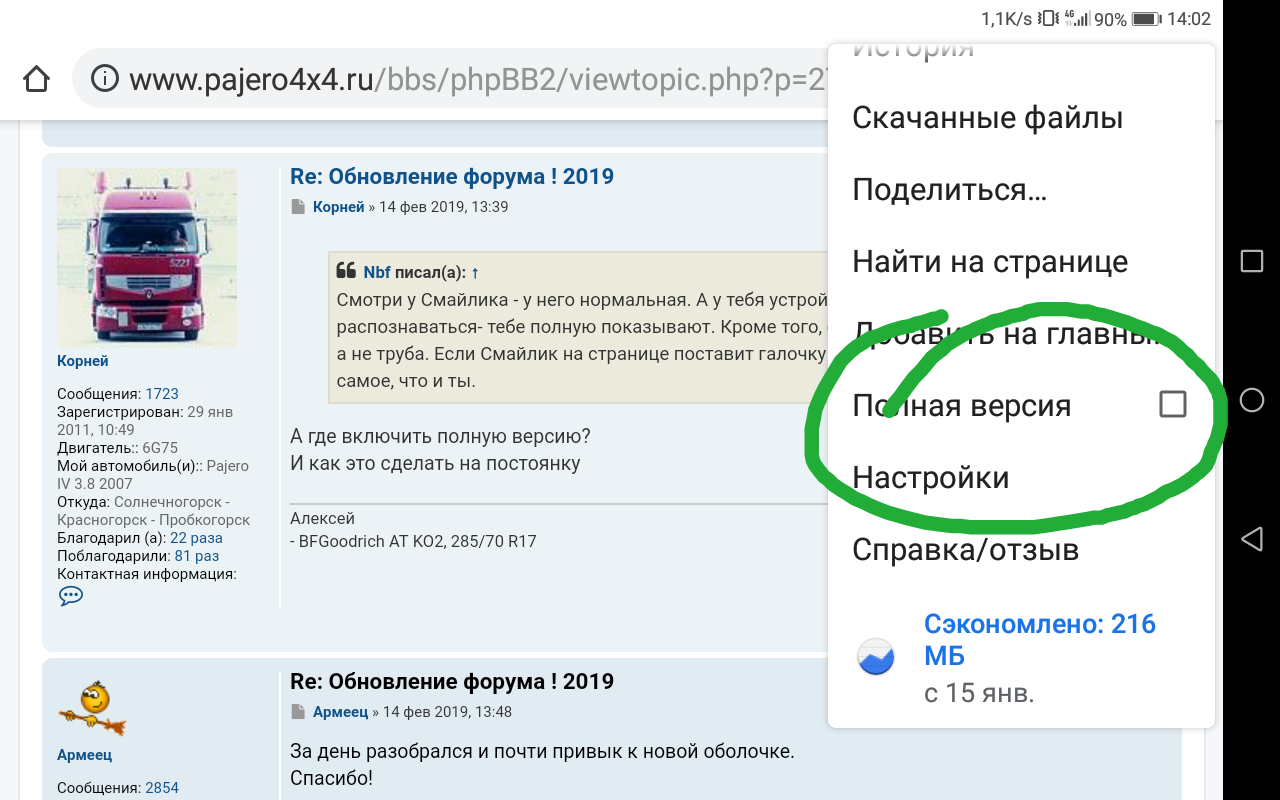Select Найти на странице option
This screenshot has width=1280, height=800.
click(990, 262)
